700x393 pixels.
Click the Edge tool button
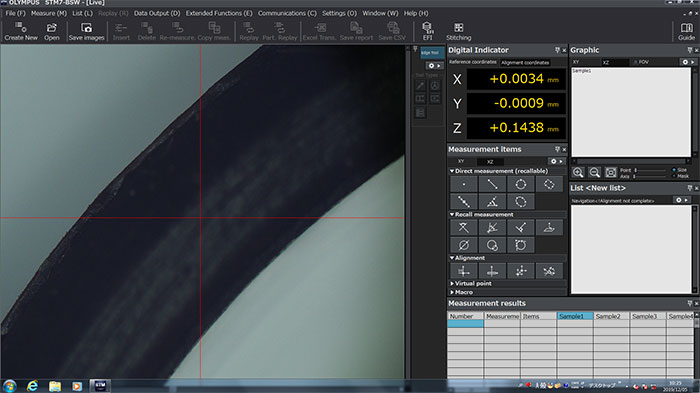click(x=432, y=53)
